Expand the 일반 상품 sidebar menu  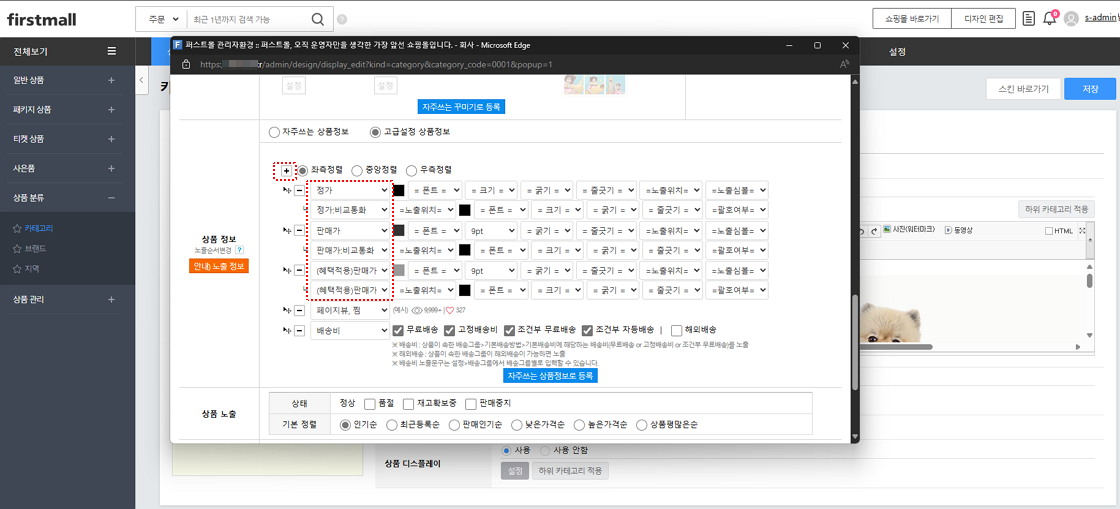(x=111, y=80)
